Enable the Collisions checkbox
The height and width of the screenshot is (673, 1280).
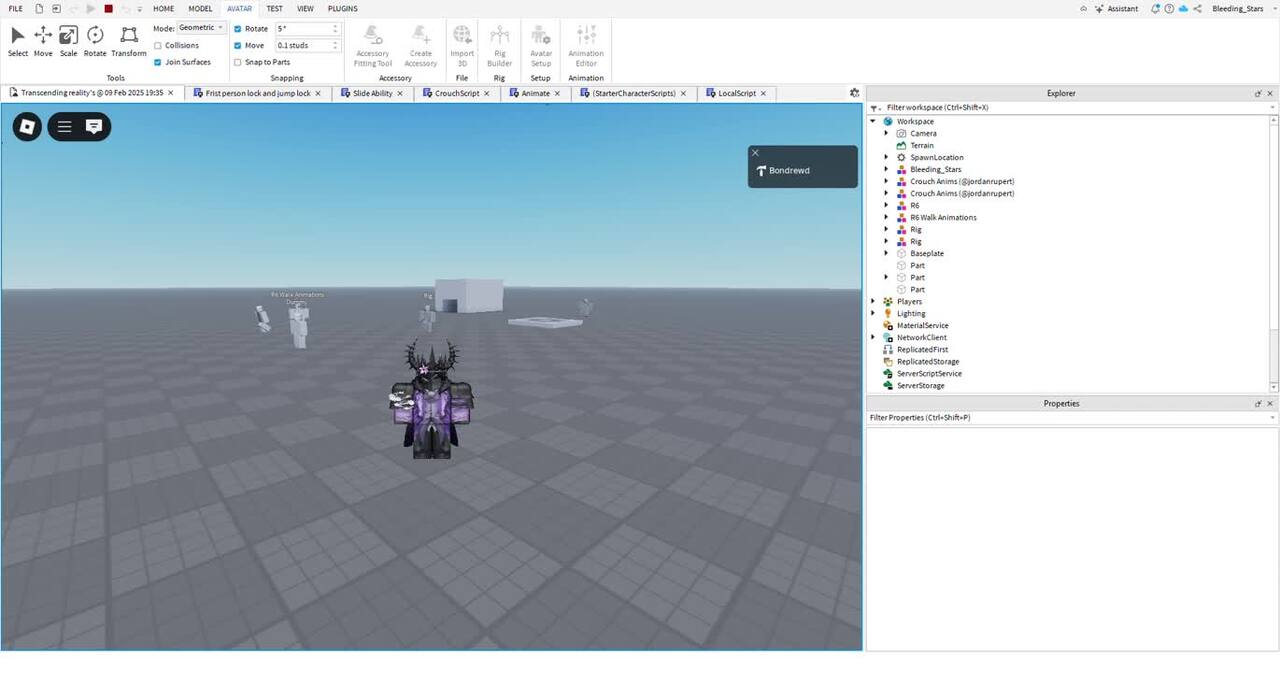pyautogui.click(x=157, y=45)
